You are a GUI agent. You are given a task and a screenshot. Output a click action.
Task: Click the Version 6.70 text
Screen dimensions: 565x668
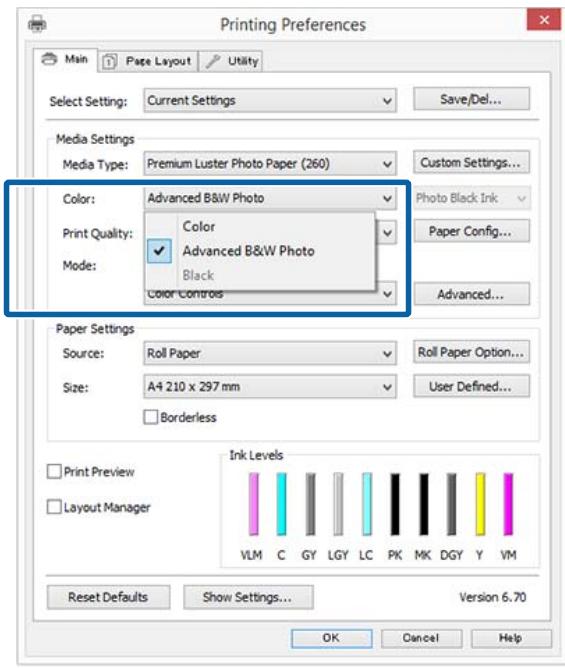pyautogui.click(x=493, y=597)
